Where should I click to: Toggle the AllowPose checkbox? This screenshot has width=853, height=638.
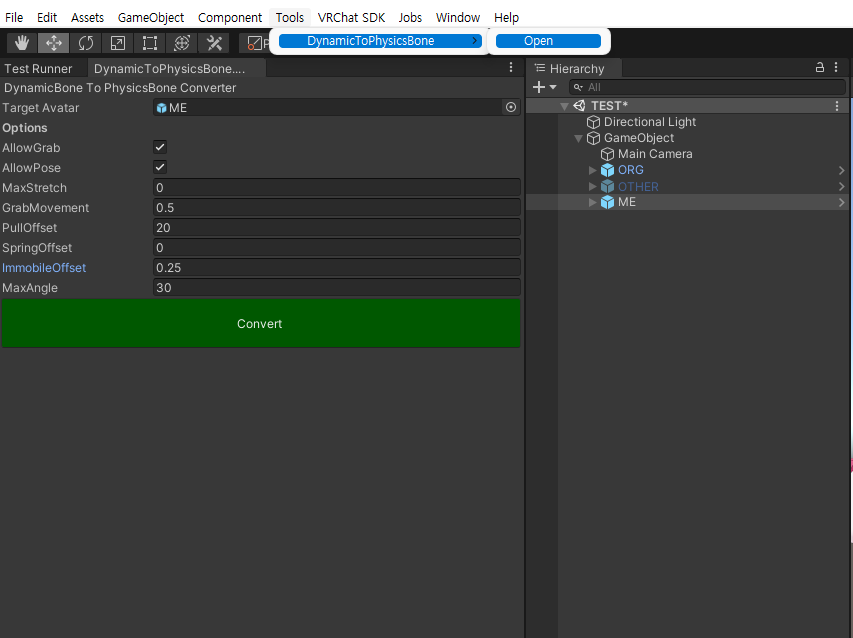click(160, 167)
